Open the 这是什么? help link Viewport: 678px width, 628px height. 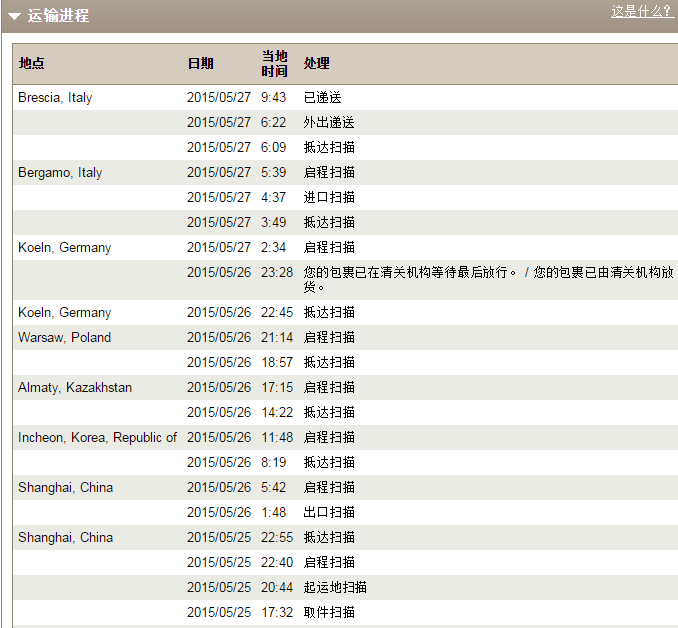pyautogui.click(x=640, y=11)
